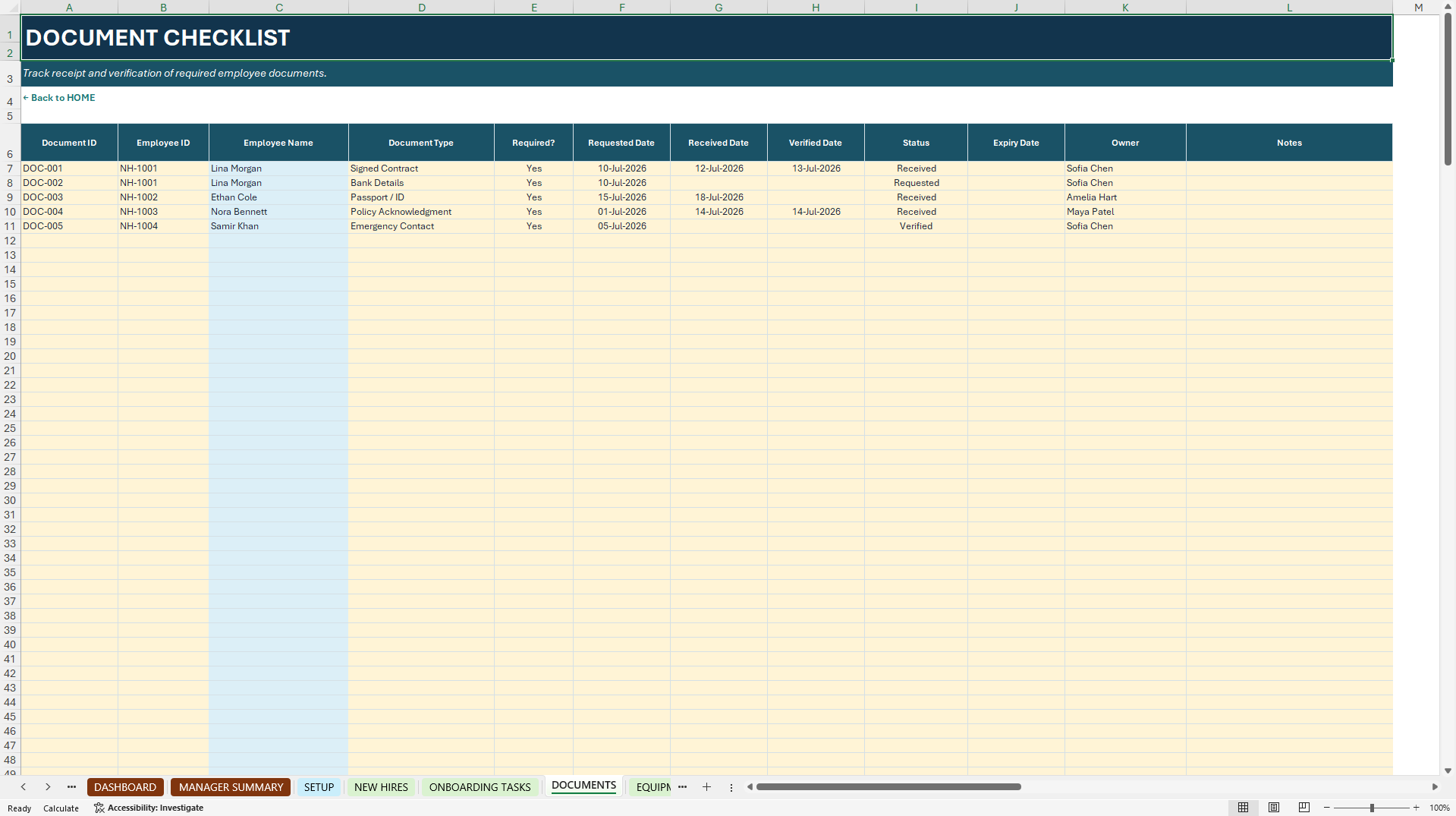
Task: Click the Calculate status bar button
Action: 61,808
